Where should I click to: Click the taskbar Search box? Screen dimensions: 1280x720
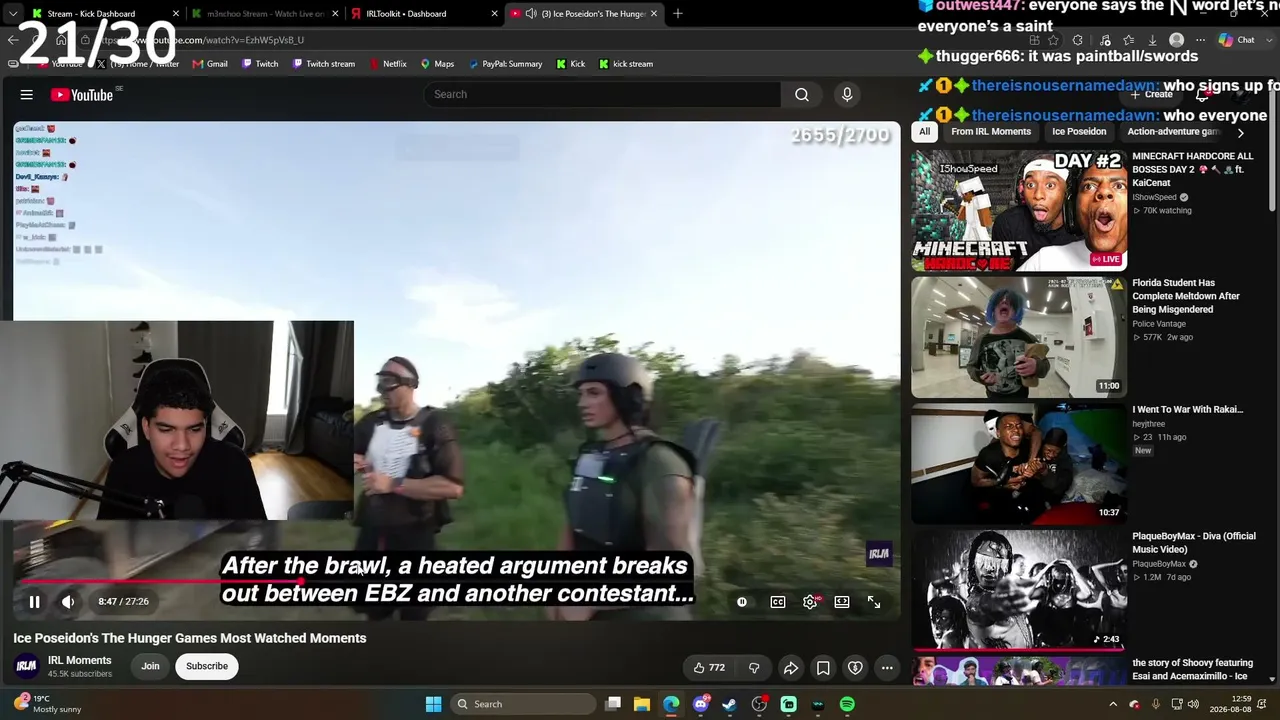[522, 704]
